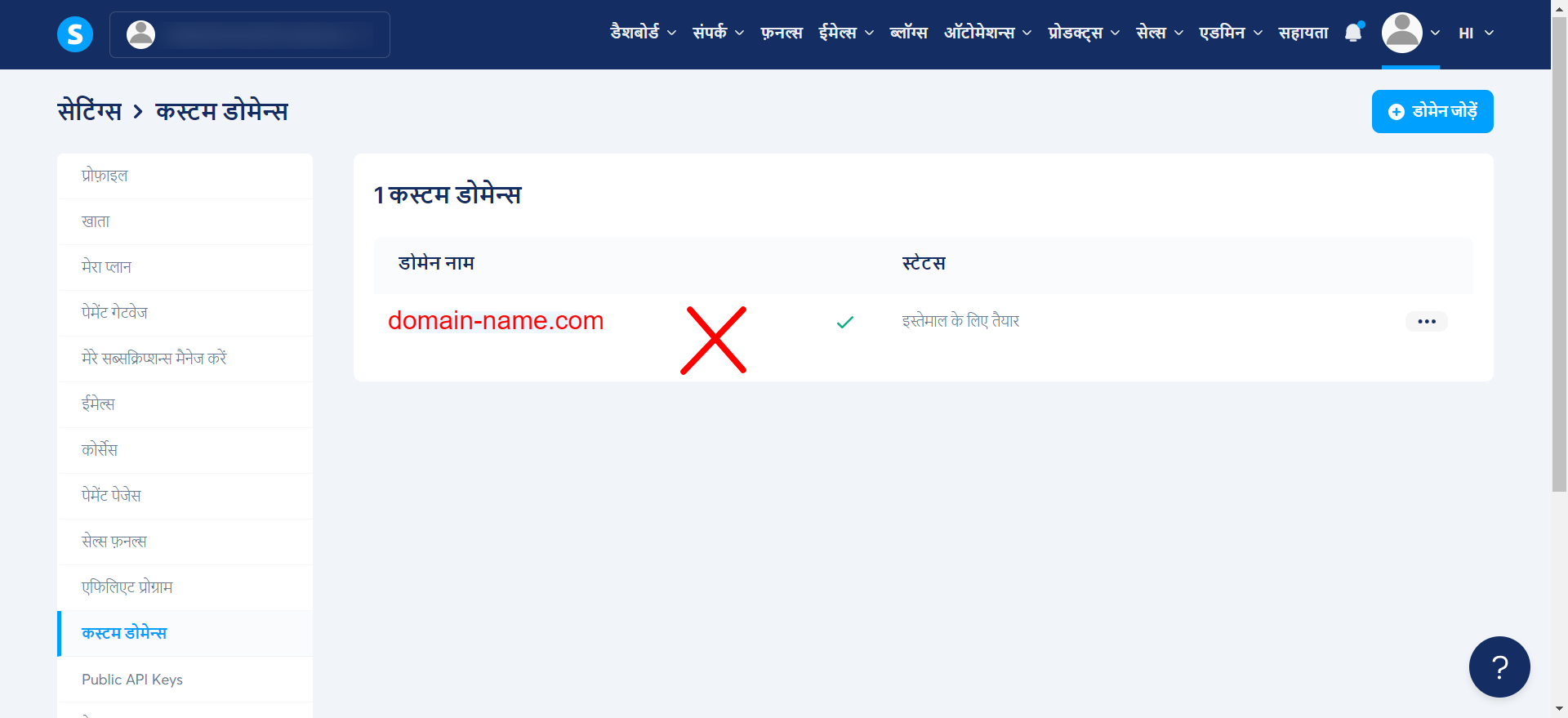Open the फ़नल्स menu item
The width and height of the screenshot is (1568, 718).
[782, 33]
